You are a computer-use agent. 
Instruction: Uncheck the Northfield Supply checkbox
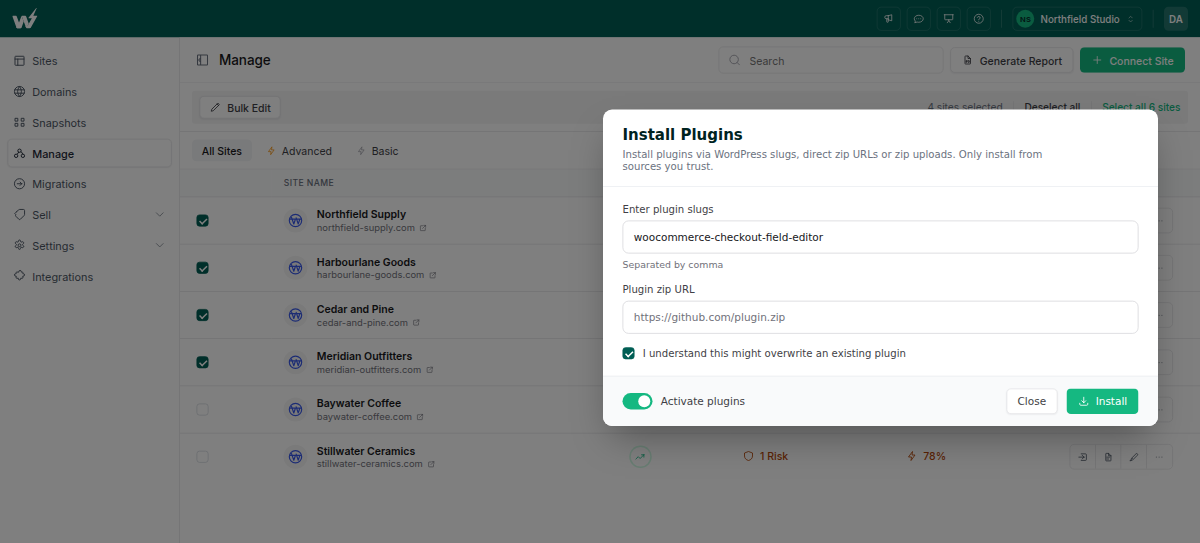[x=203, y=221]
